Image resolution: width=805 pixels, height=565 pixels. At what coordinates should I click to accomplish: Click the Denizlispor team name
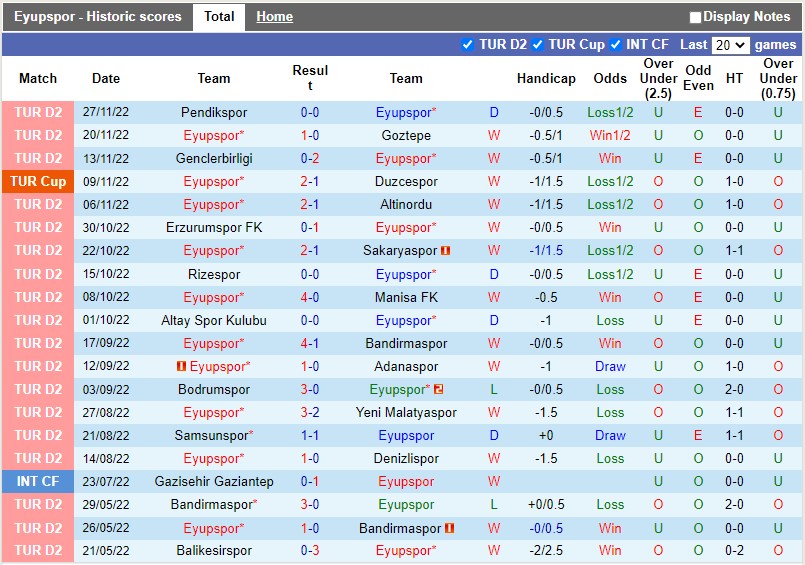coord(406,458)
